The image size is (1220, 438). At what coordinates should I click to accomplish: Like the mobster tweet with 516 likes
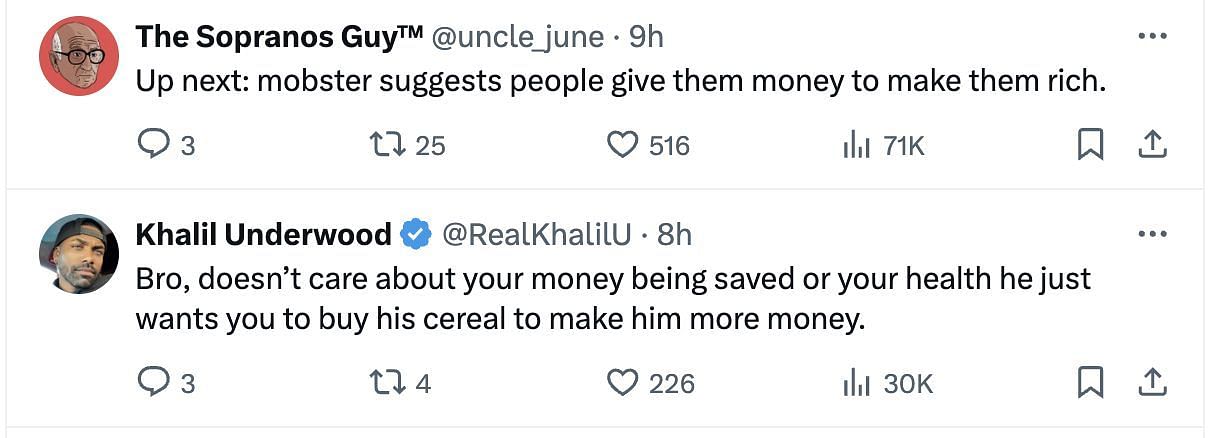(622, 146)
